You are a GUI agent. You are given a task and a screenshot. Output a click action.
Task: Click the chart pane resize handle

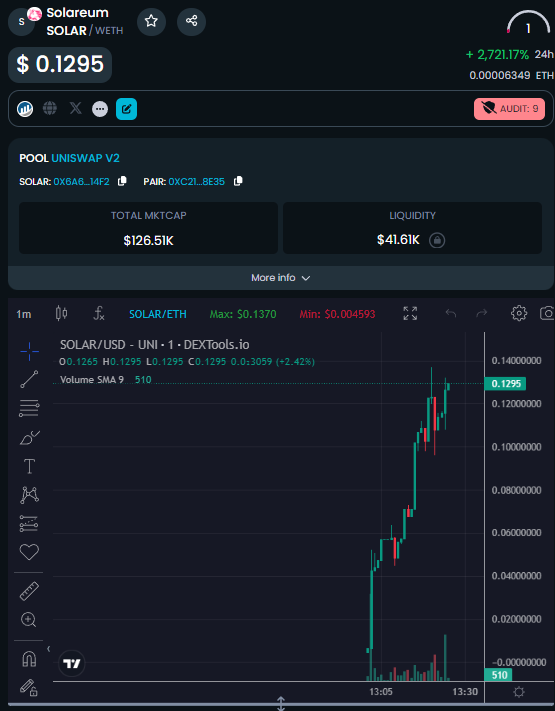(281, 704)
